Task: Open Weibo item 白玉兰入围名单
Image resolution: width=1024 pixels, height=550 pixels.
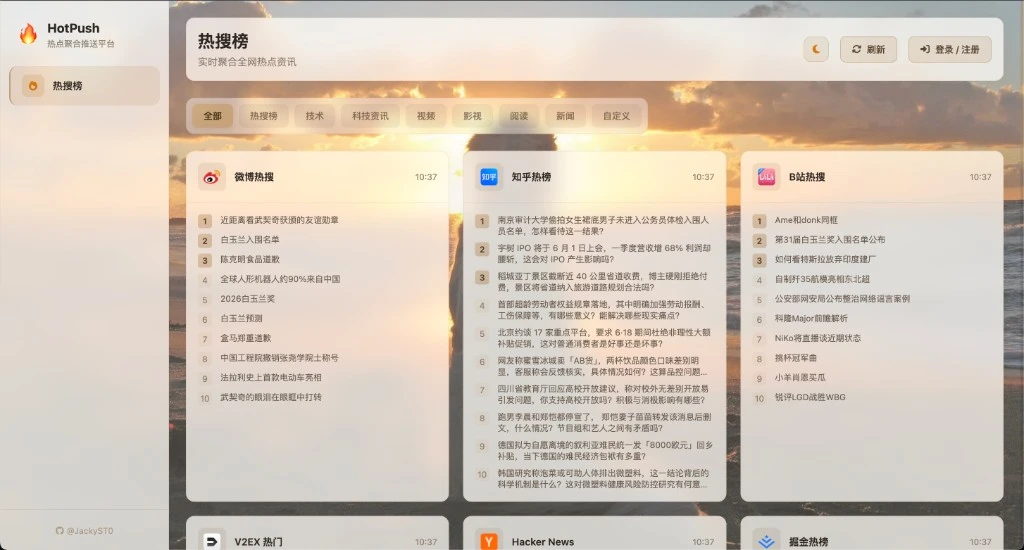Action: pos(249,240)
